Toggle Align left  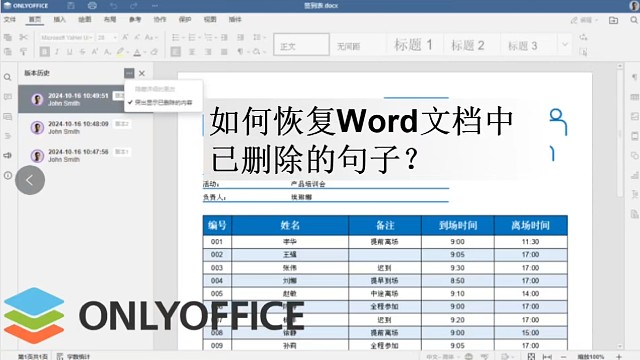pyautogui.click(x=176, y=52)
